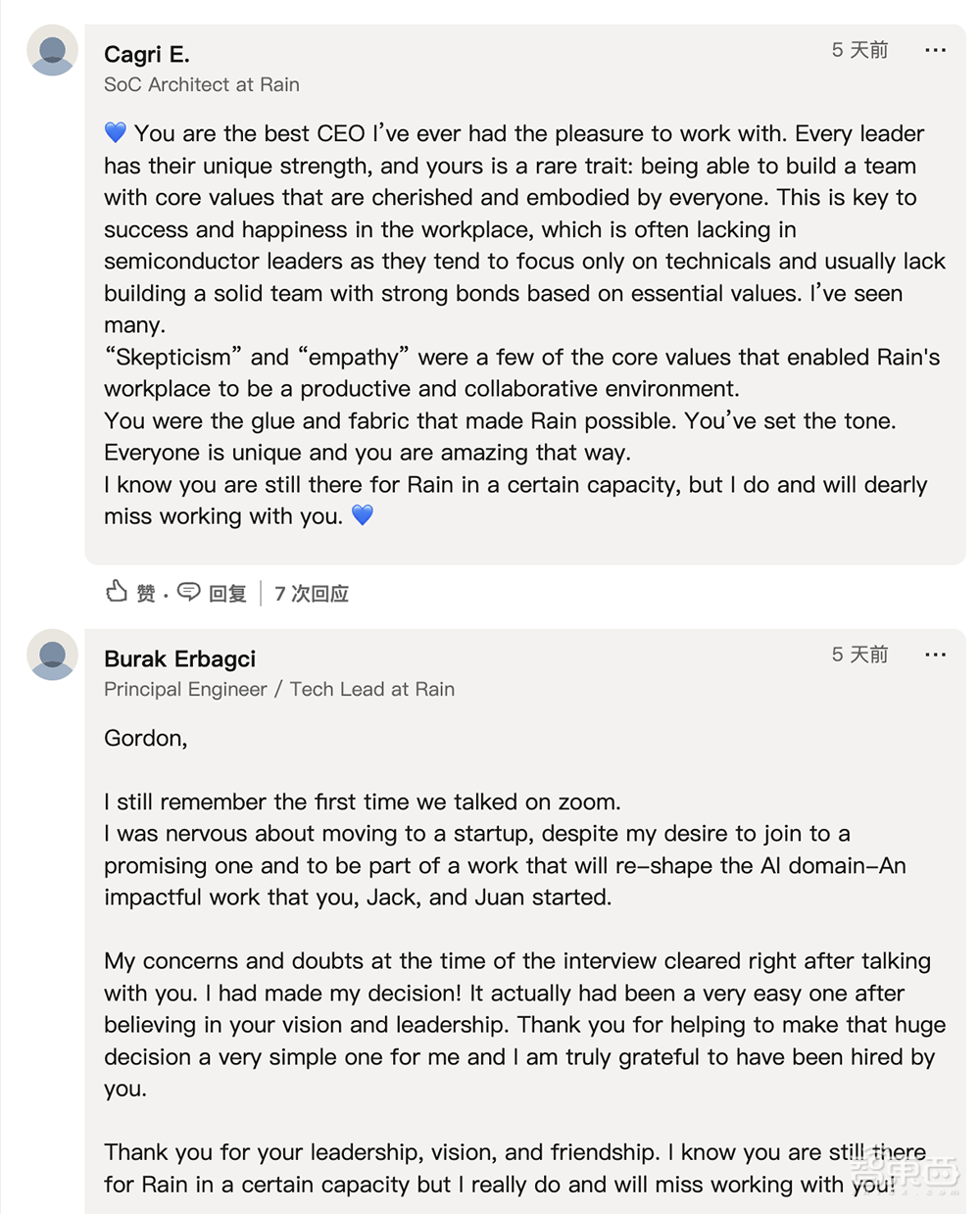The image size is (980, 1214).
Task: Click the 5 天前 timestamp on Burak's comment
Action: tap(859, 655)
